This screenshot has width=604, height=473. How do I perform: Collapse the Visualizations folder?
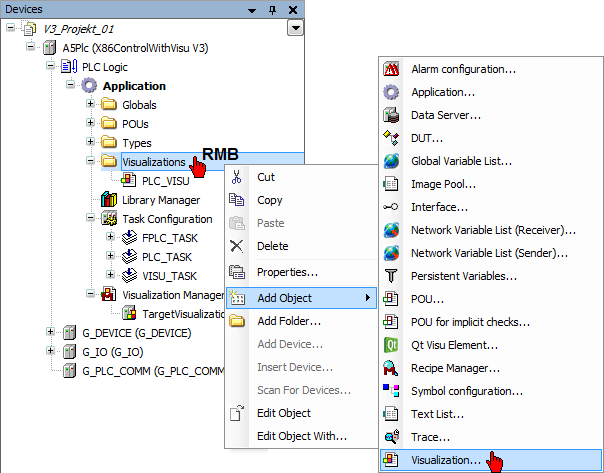(90, 161)
